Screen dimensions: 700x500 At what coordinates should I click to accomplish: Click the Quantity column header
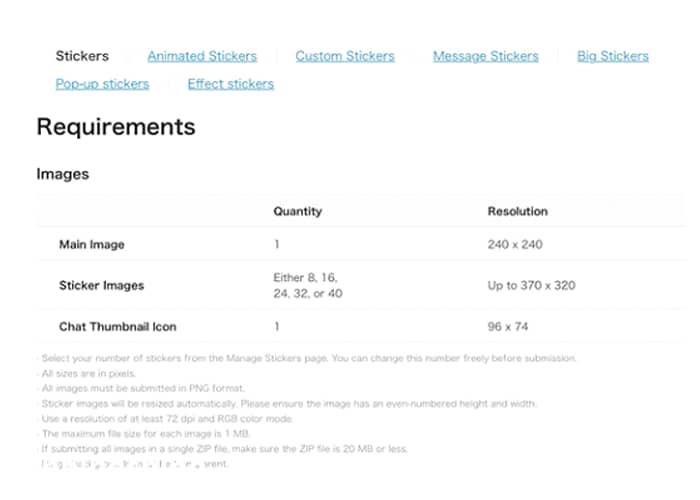click(x=298, y=212)
